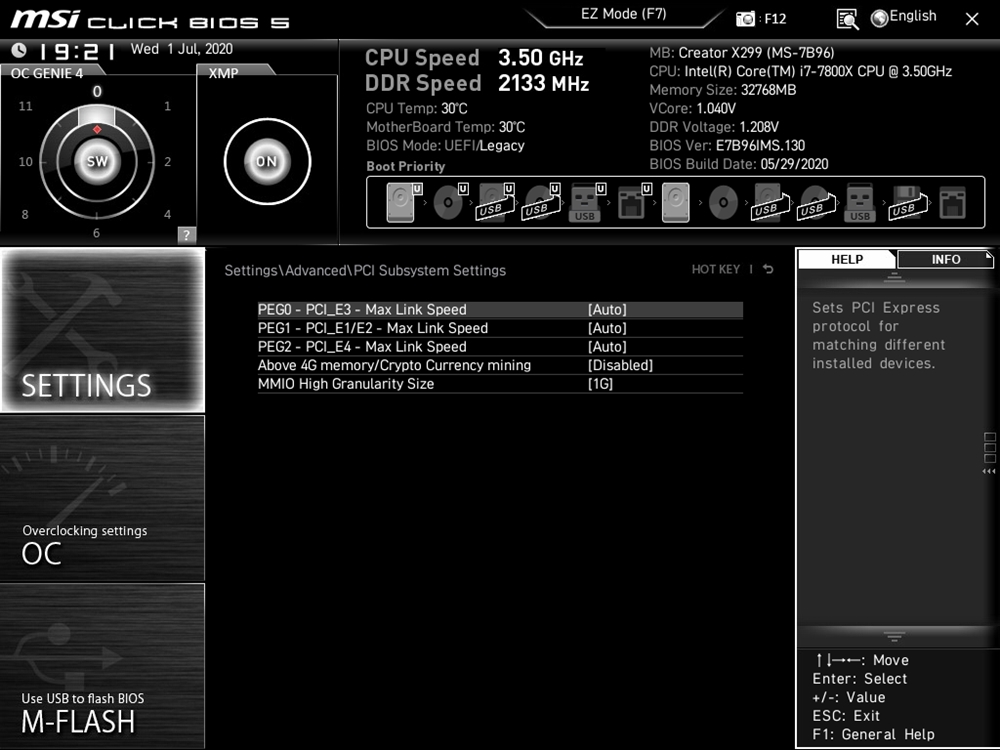This screenshot has height=750, width=1000.
Task: Select the UEFI network boot icon
Action: 633,202
